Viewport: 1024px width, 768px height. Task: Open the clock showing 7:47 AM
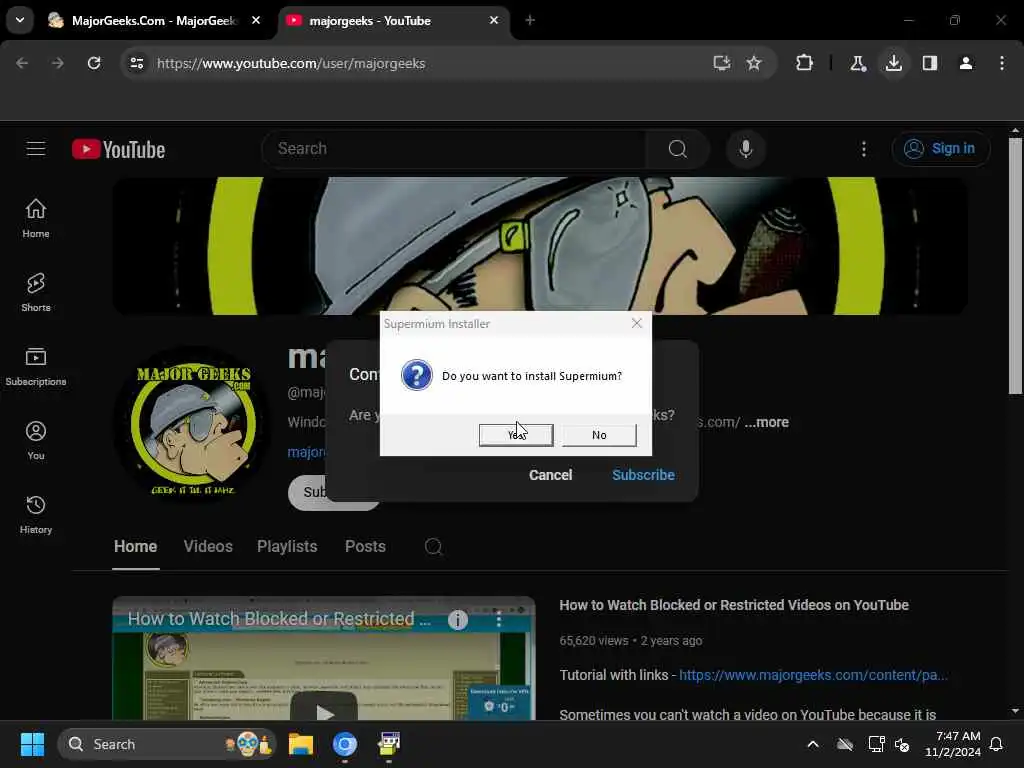(953, 744)
